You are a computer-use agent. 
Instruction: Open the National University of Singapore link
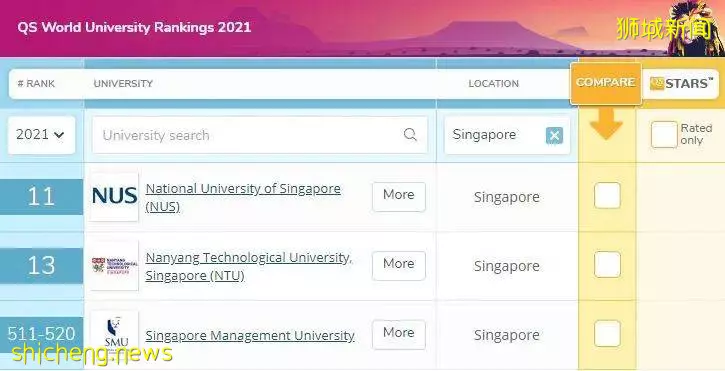coord(243,198)
